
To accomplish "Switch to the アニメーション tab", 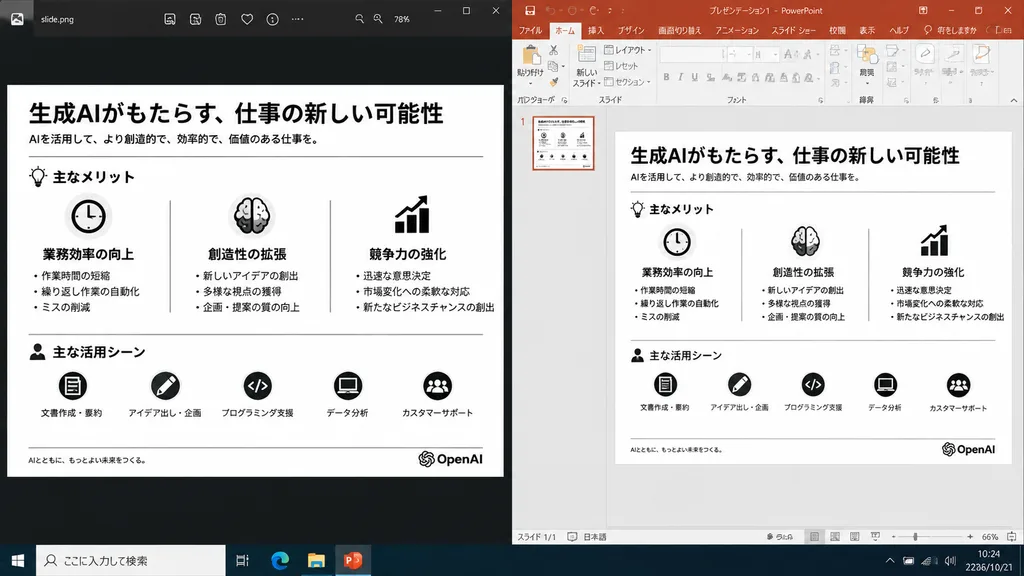I will click(x=737, y=31).
